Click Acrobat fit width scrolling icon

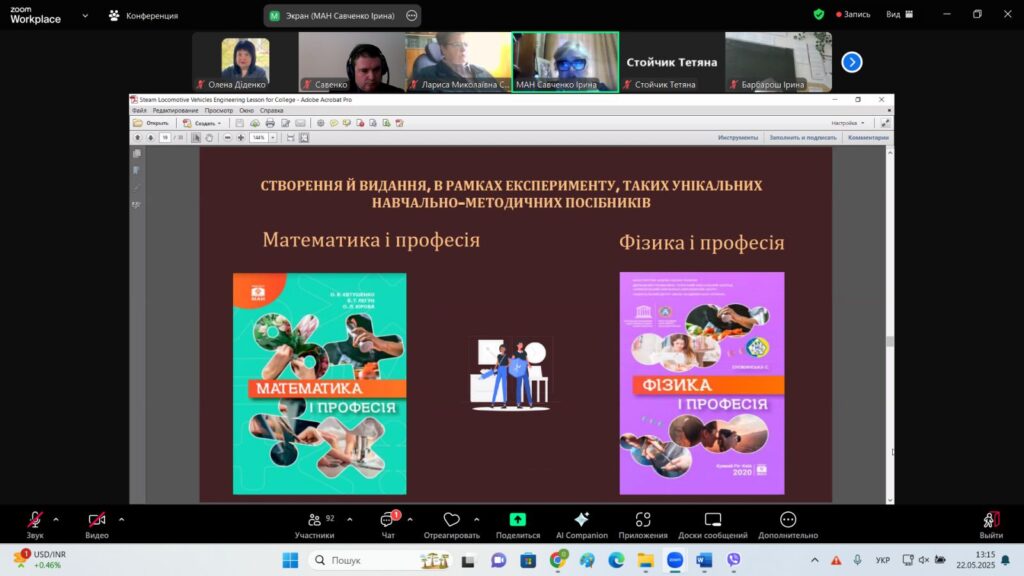pyautogui.click(x=291, y=138)
